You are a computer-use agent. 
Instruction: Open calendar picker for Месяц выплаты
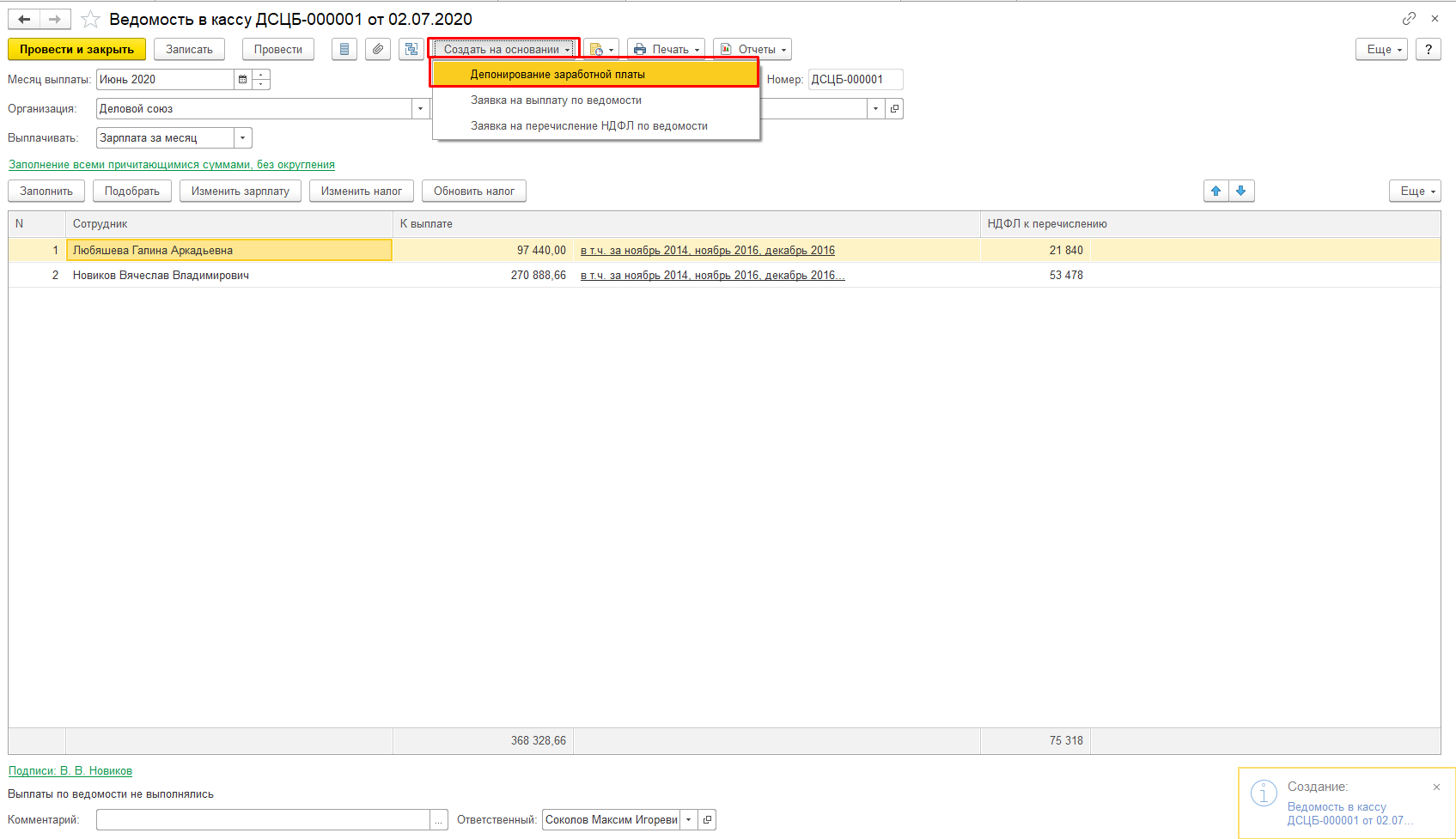pyautogui.click(x=243, y=80)
